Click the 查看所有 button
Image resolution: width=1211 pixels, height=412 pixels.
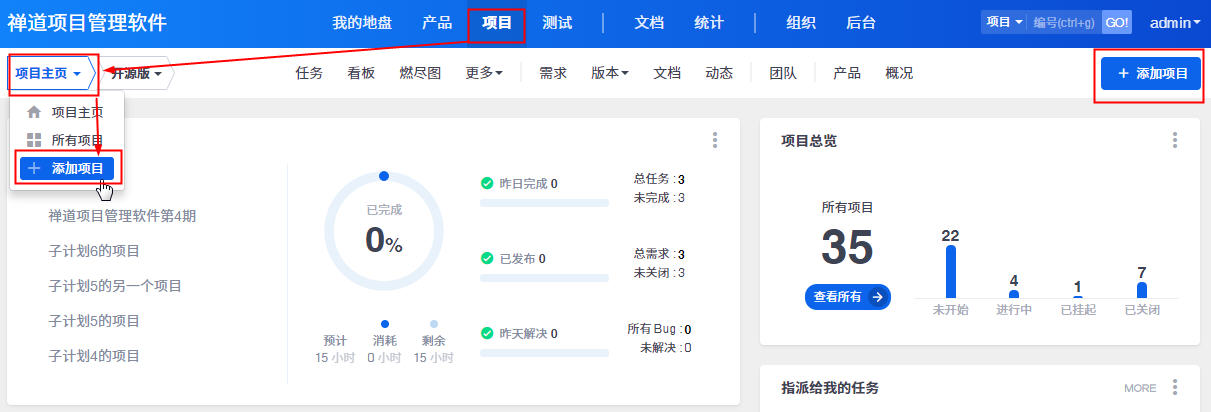pos(847,296)
